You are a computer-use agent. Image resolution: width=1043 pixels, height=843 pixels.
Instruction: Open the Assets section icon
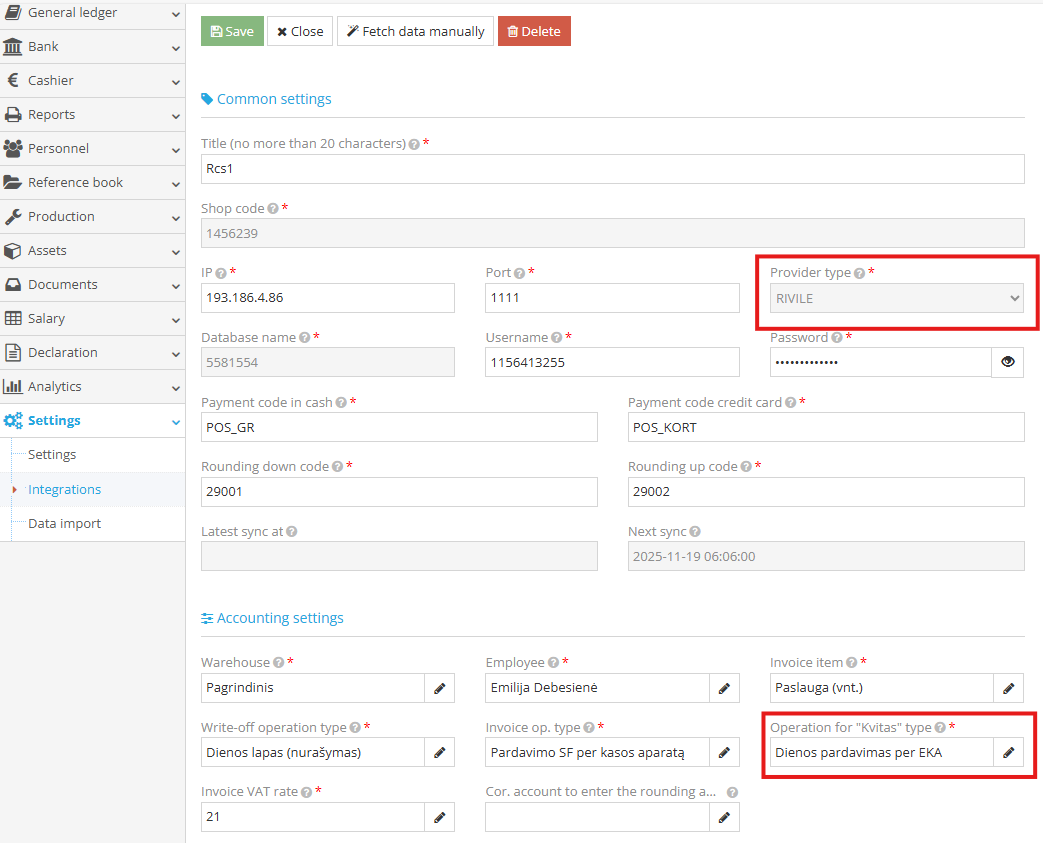tap(15, 250)
